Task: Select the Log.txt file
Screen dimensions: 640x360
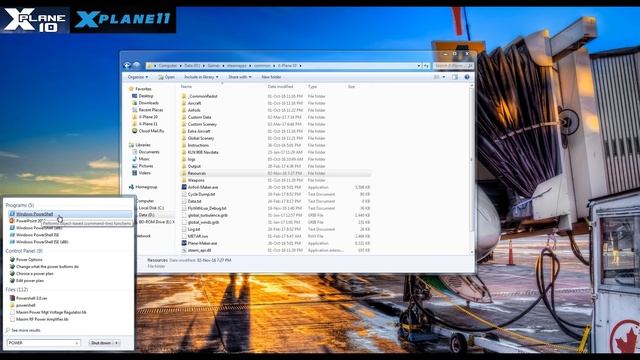Action: 191,229
